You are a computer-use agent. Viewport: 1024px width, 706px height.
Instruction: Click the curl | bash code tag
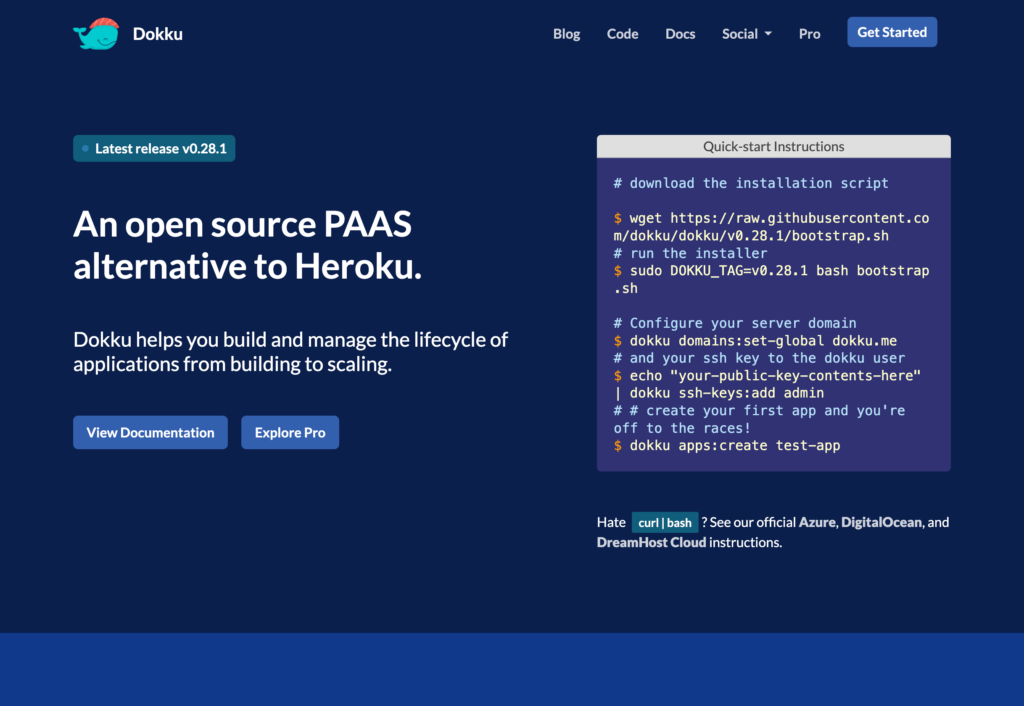[664, 523]
